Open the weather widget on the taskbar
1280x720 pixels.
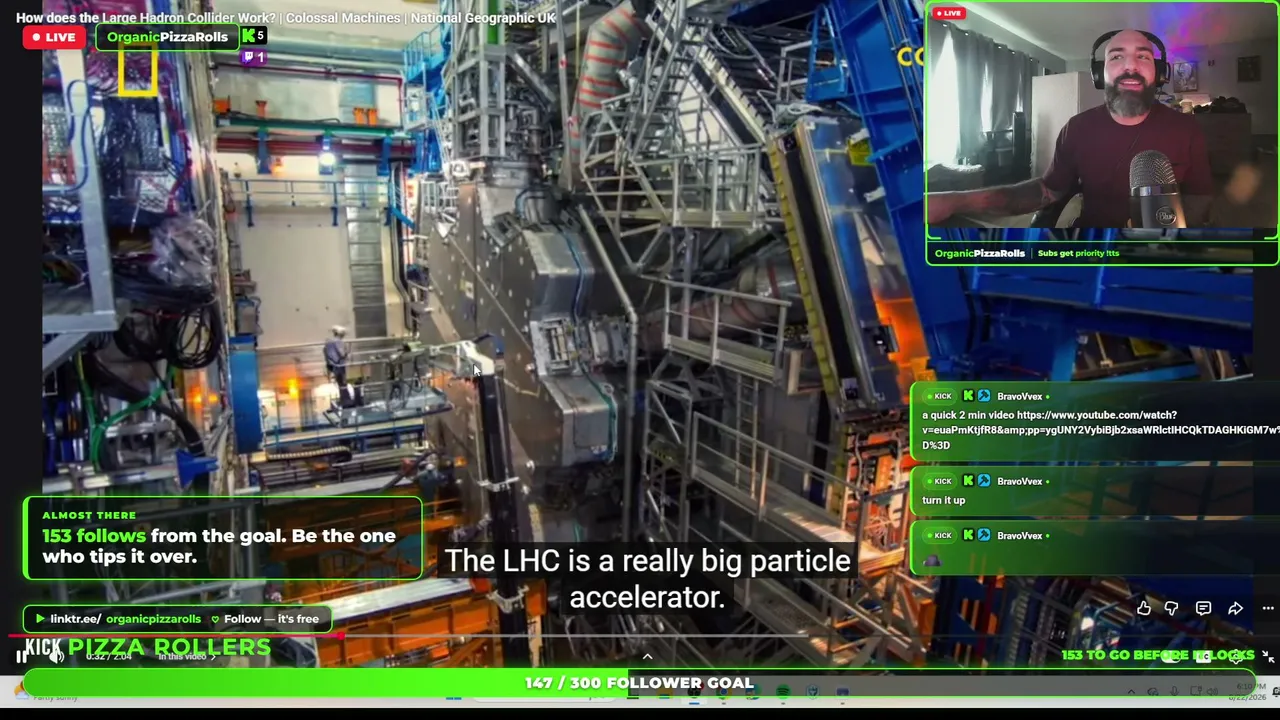[50, 693]
